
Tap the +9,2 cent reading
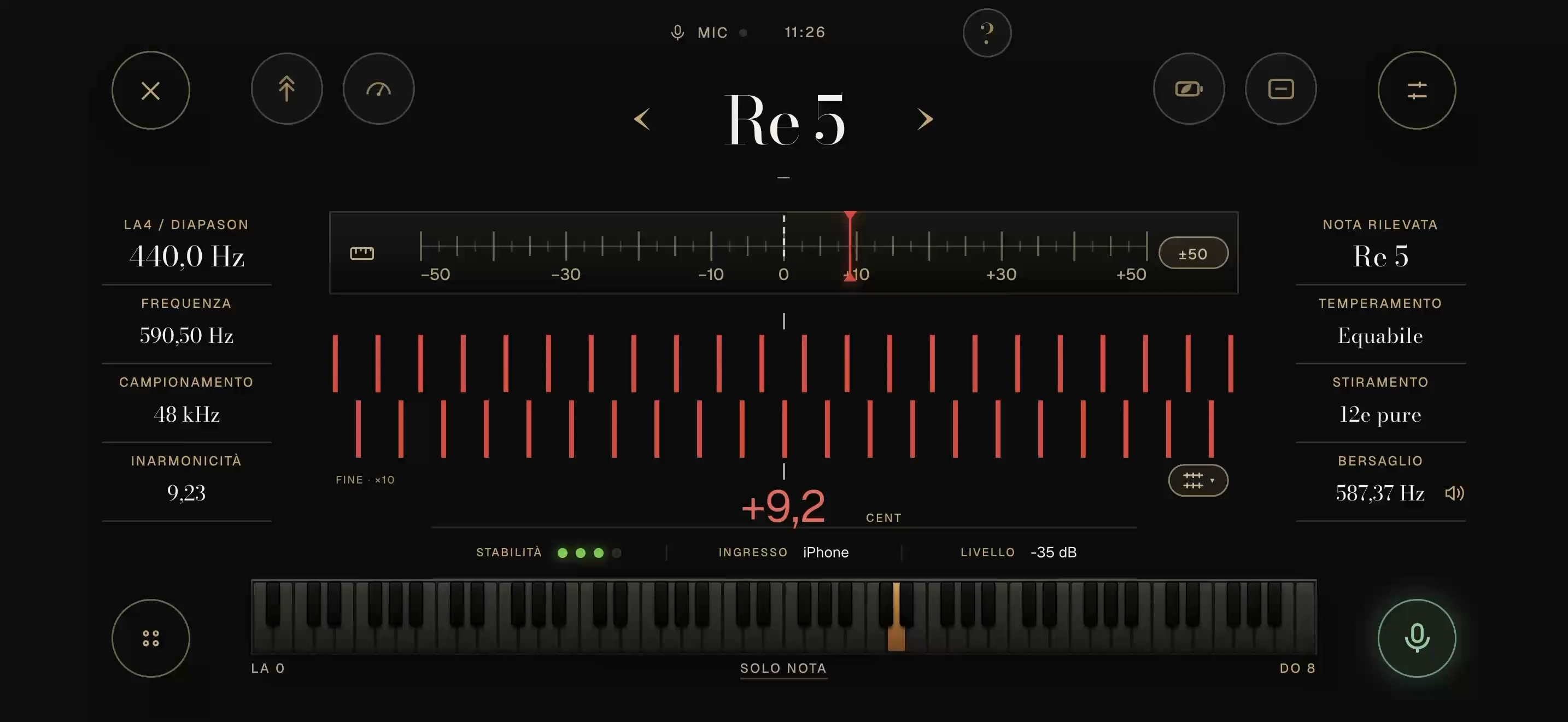click(x=783, y=506)
